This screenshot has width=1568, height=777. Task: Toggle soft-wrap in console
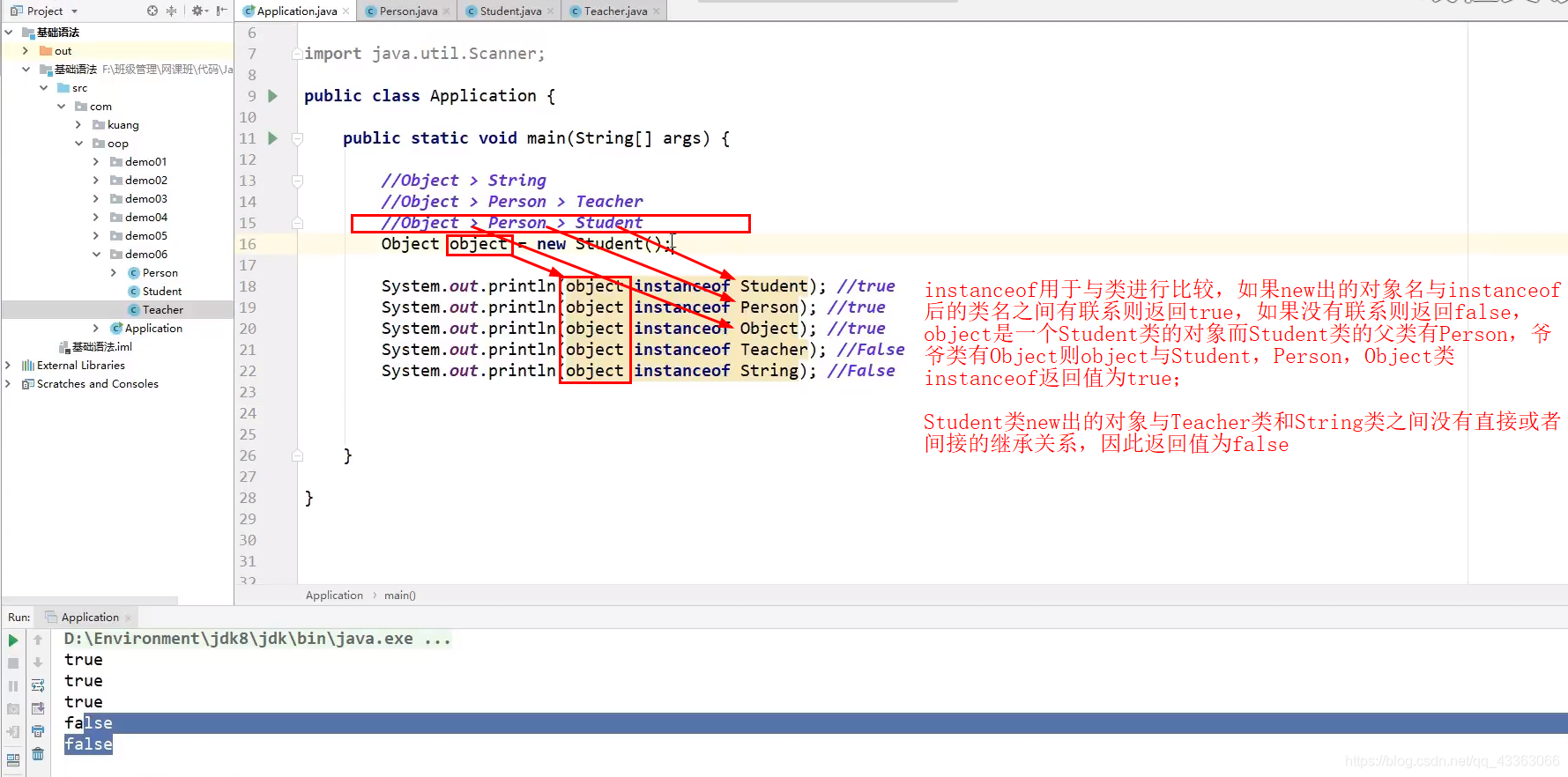(x=38, y=685)
